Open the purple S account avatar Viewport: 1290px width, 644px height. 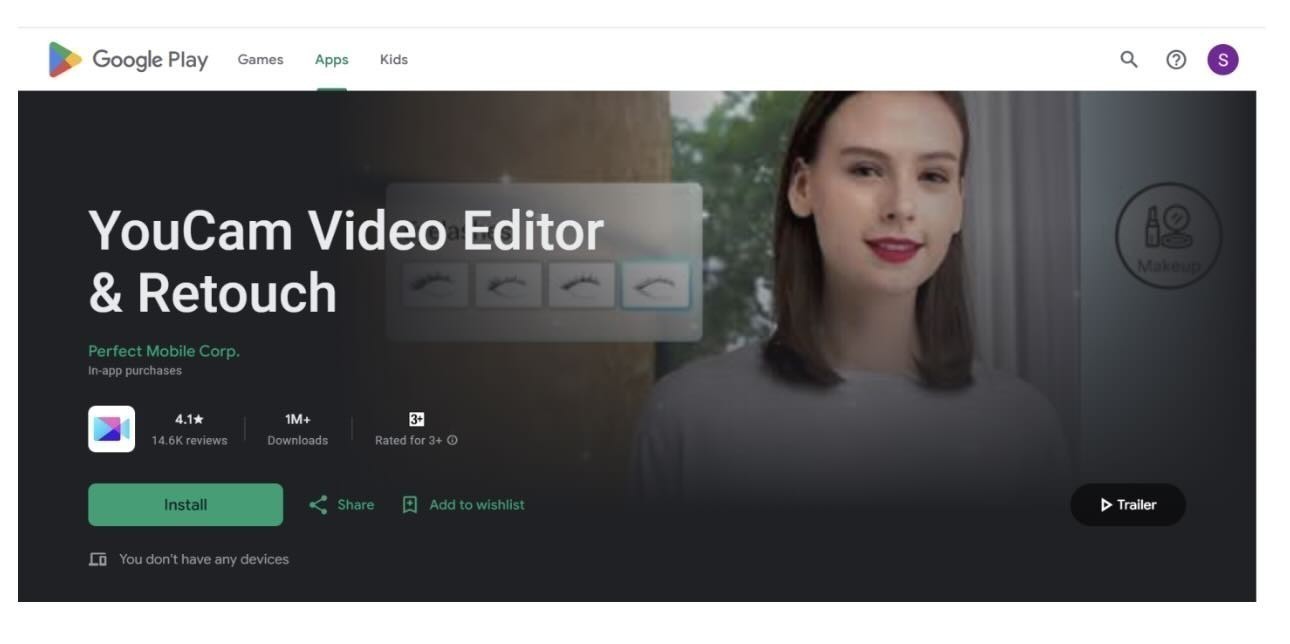click(x=1223, y=60)
